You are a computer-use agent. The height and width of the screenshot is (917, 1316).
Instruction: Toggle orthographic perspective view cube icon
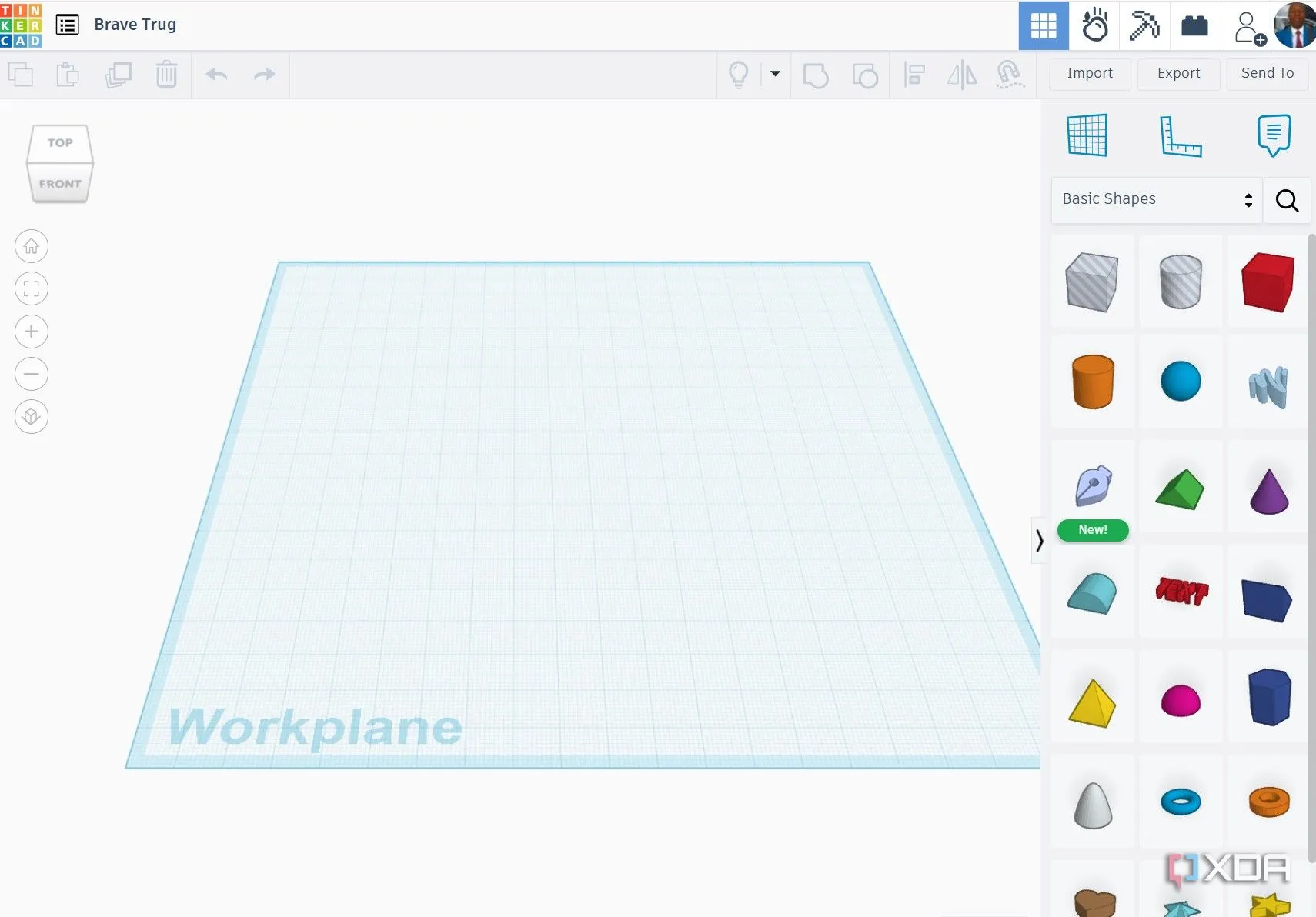point(32,417)
